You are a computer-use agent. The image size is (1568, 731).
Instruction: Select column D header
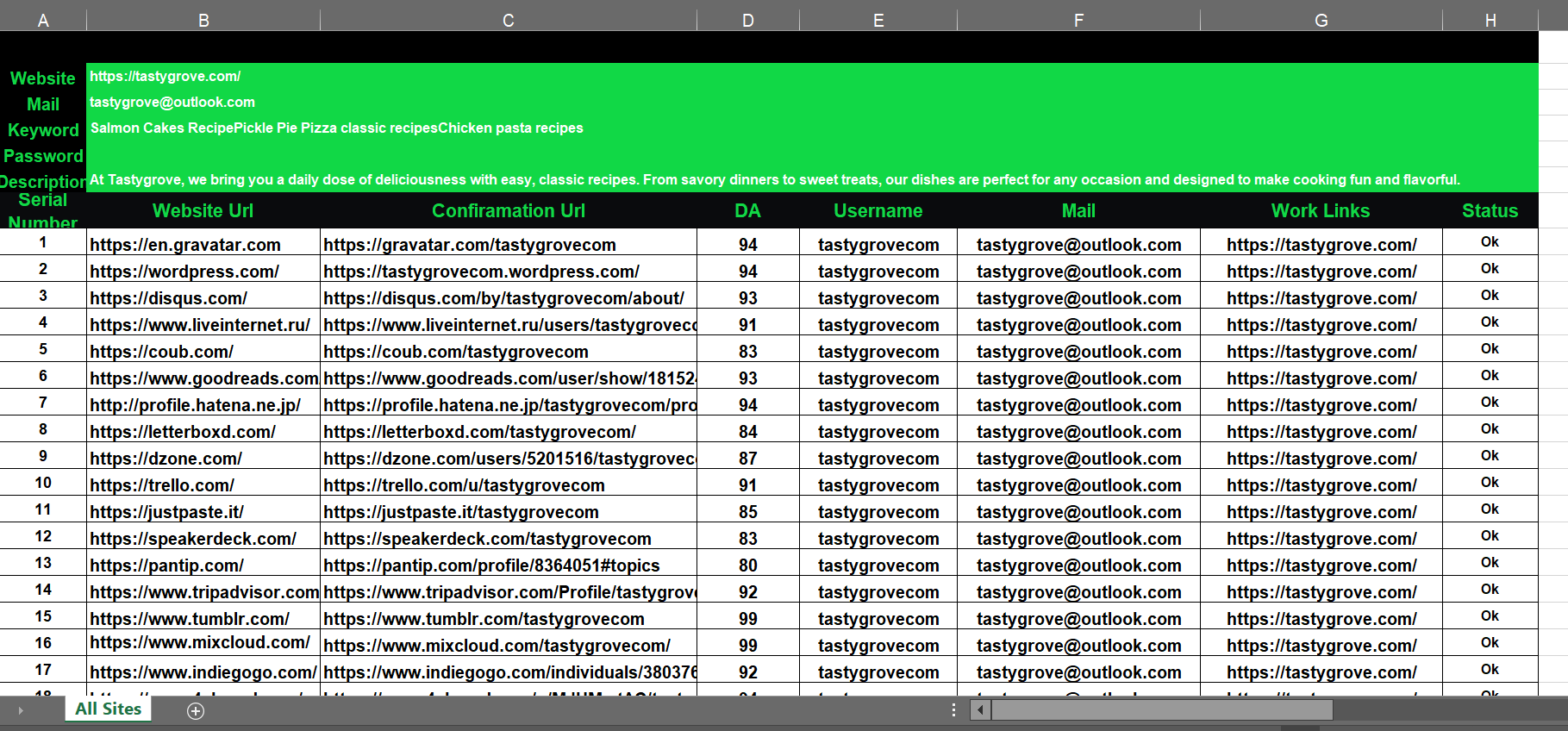(x=748, y=21)
